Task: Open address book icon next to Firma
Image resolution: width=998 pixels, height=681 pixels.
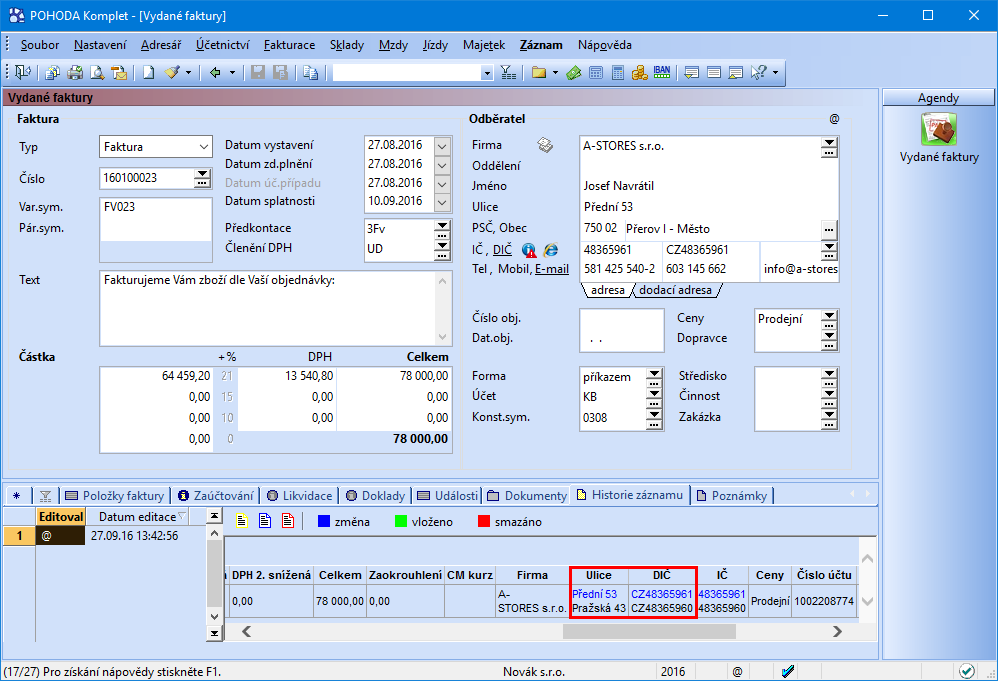Action: [545, 145]
